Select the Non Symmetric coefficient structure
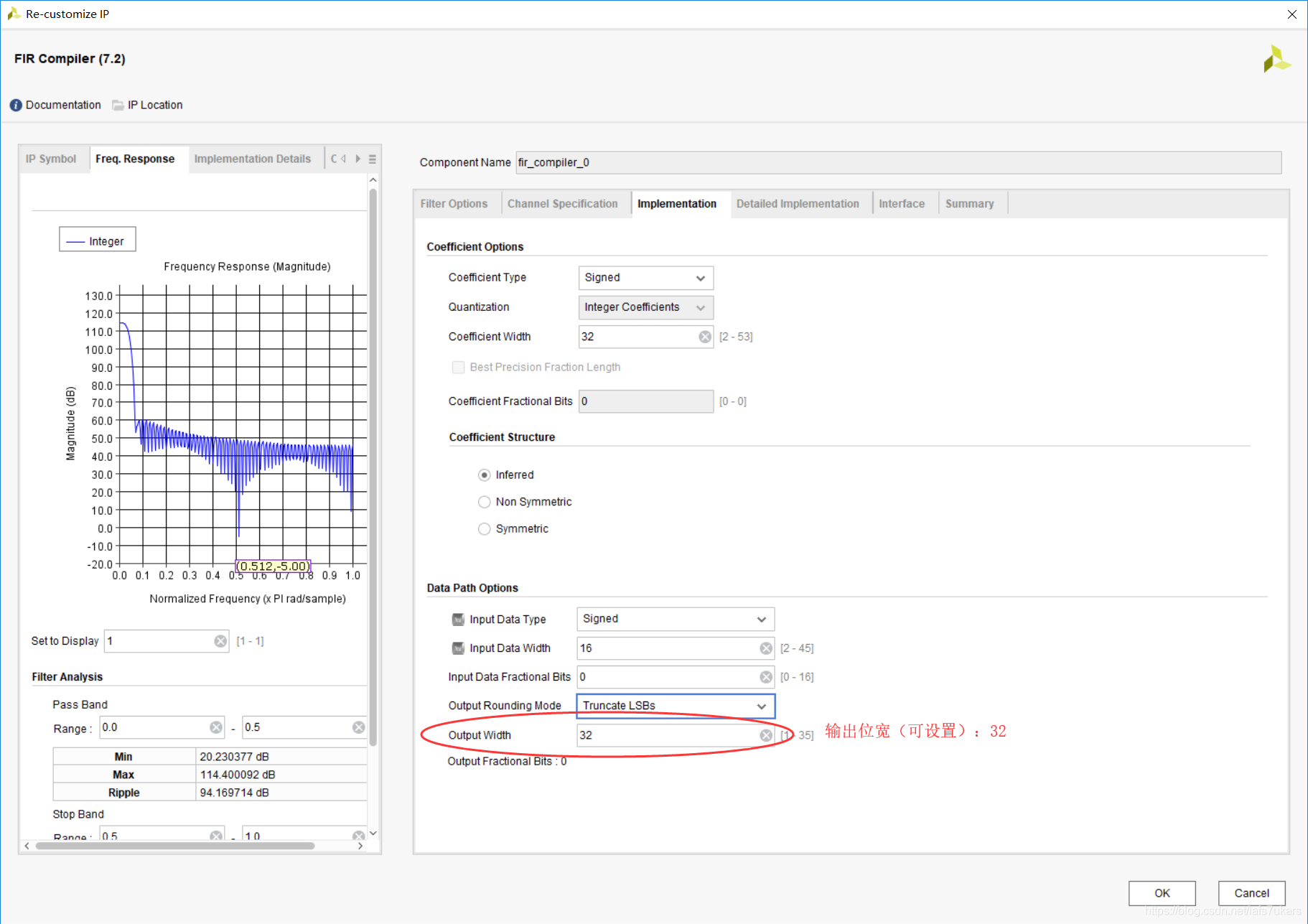 click(485, 502)
